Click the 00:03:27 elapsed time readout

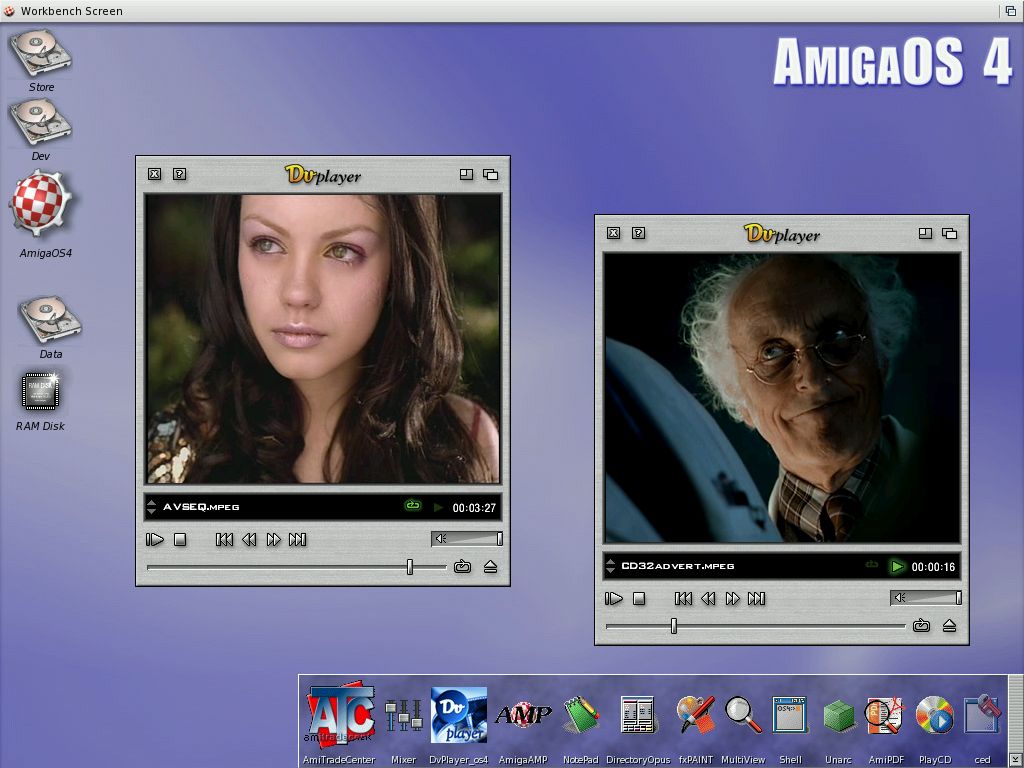474,507
